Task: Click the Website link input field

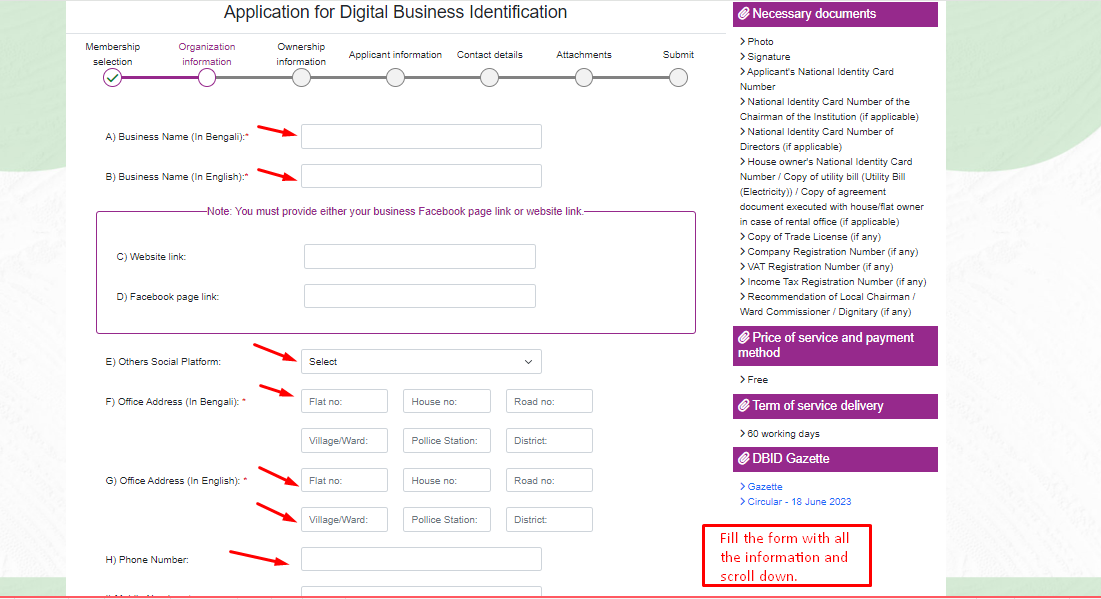Action: tap(420, 256)
